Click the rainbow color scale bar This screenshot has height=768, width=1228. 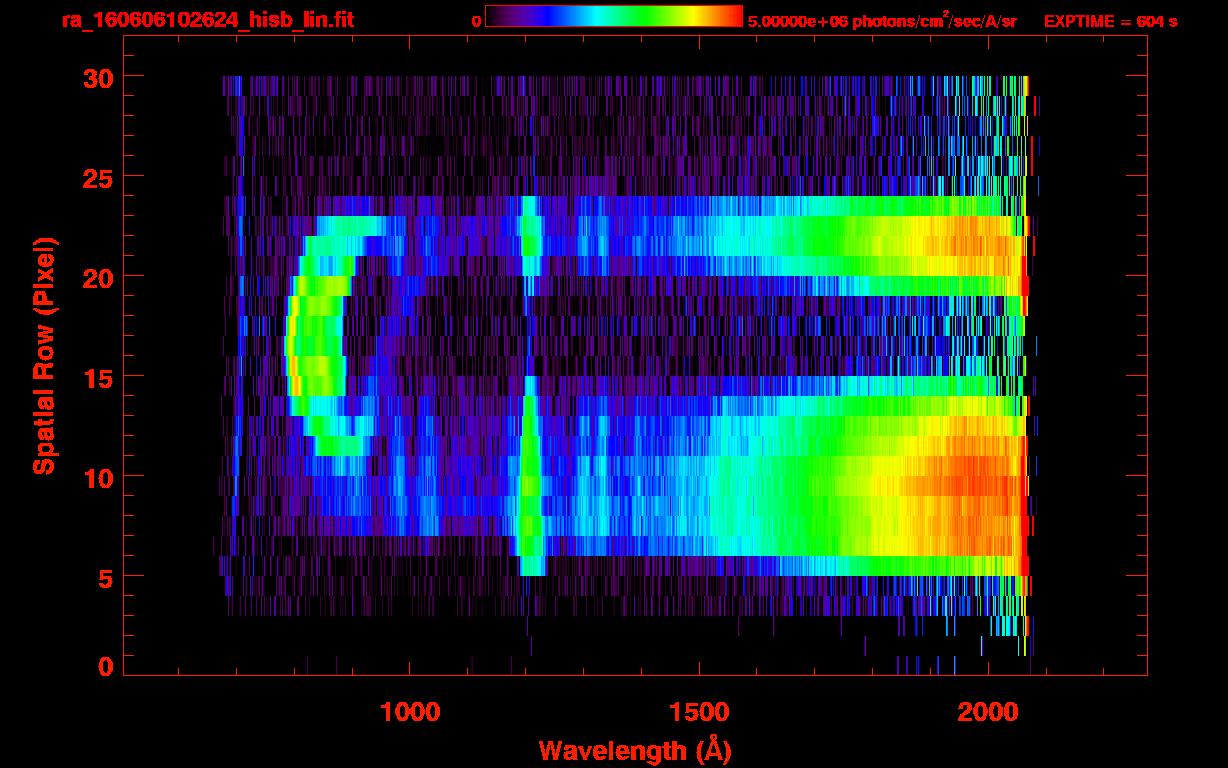[613, 16]
